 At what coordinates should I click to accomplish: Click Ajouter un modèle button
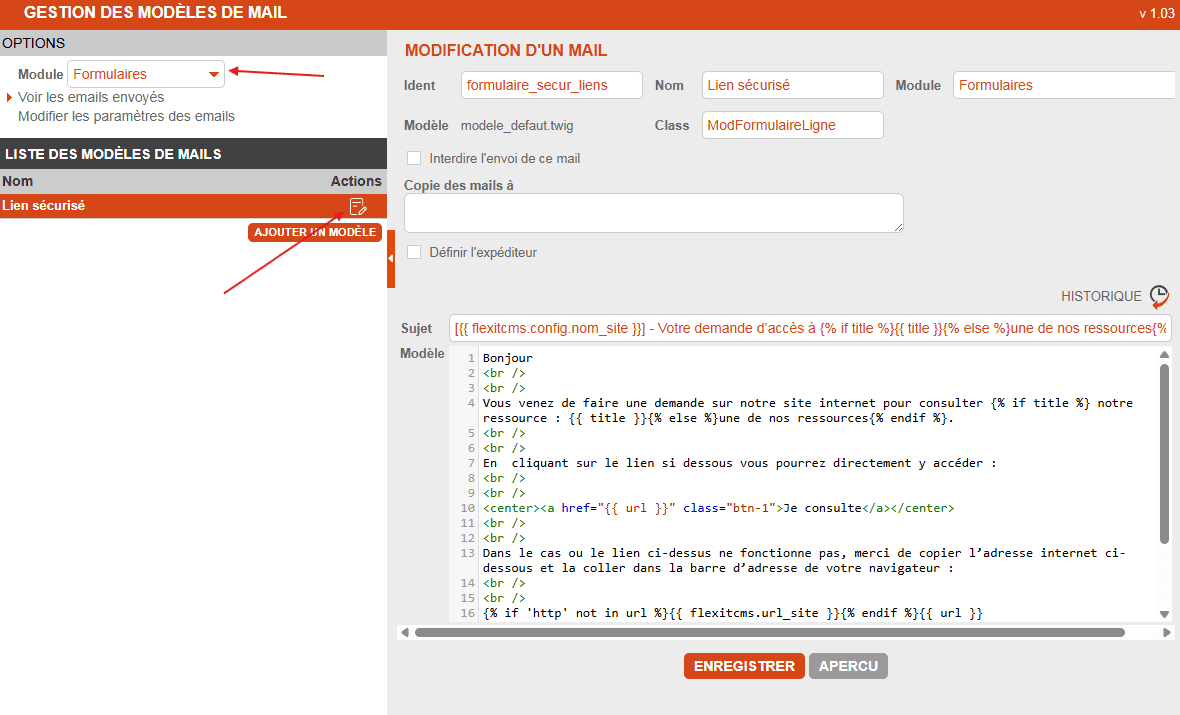click(315, 232)
